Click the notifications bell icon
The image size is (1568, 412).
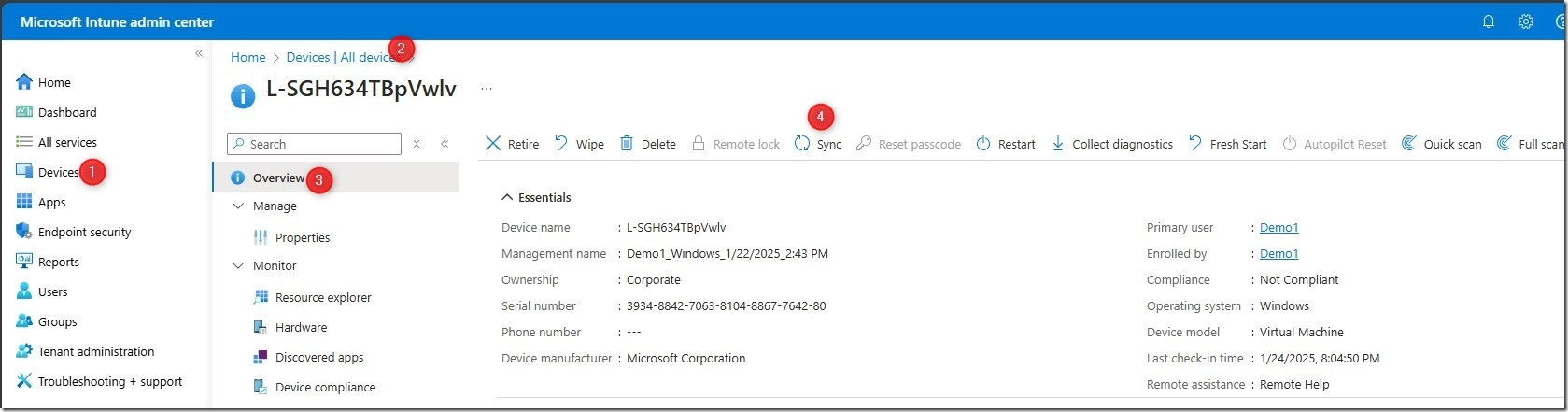(1489, 21)
